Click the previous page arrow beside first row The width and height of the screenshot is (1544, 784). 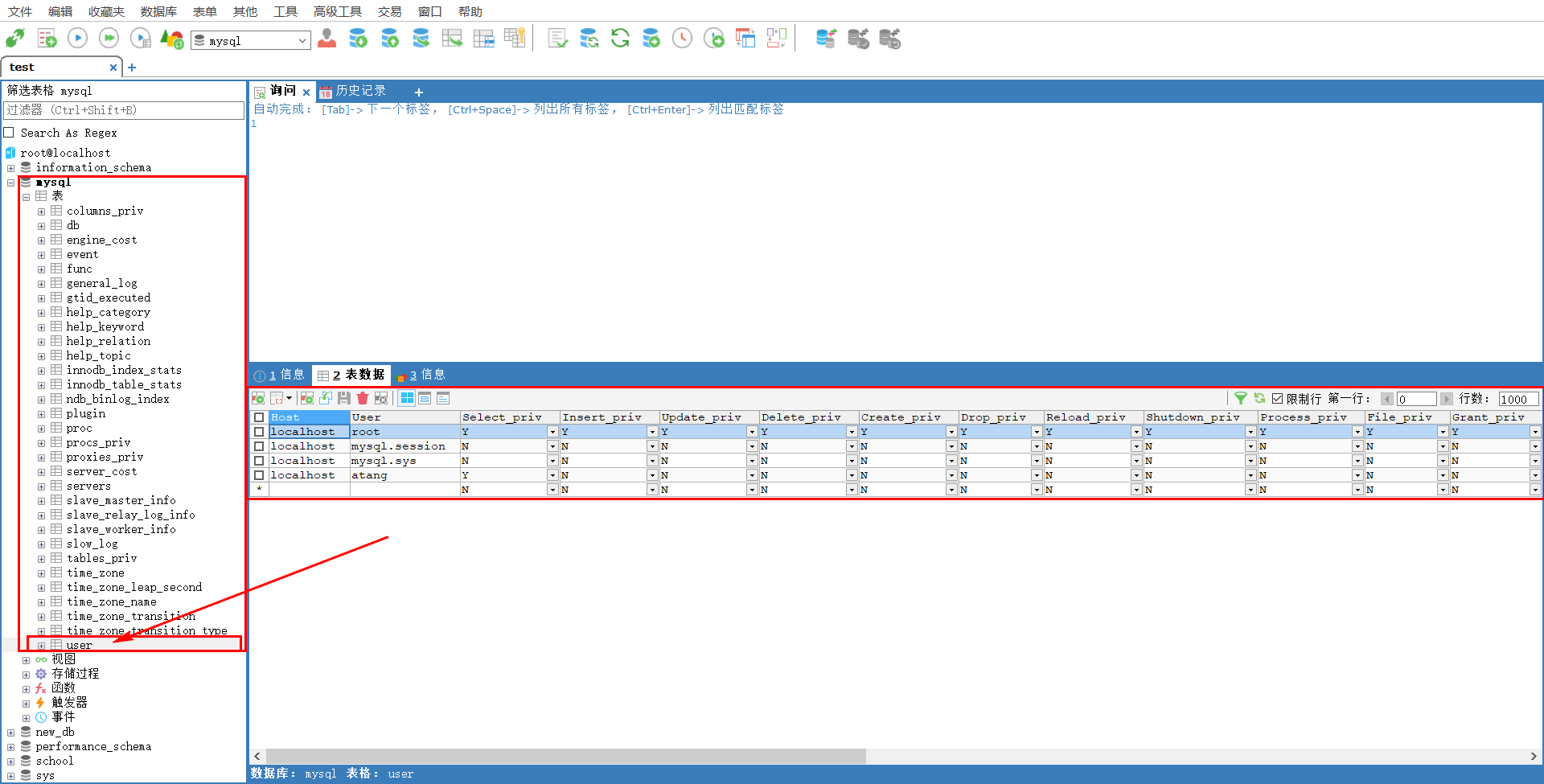1387,399
